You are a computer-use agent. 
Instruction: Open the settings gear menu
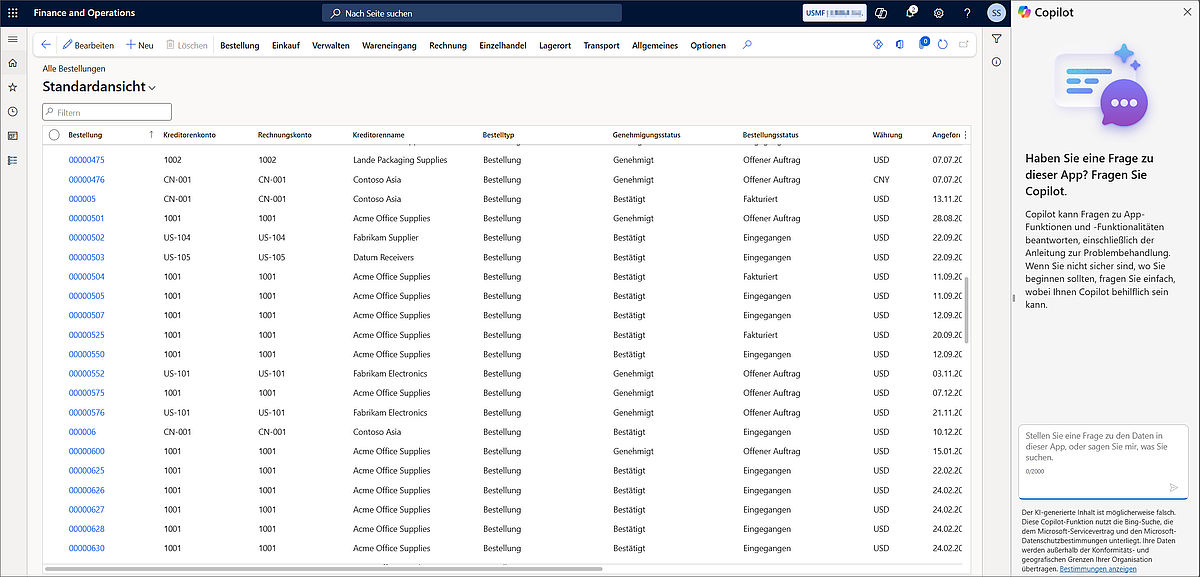point(939,13)
